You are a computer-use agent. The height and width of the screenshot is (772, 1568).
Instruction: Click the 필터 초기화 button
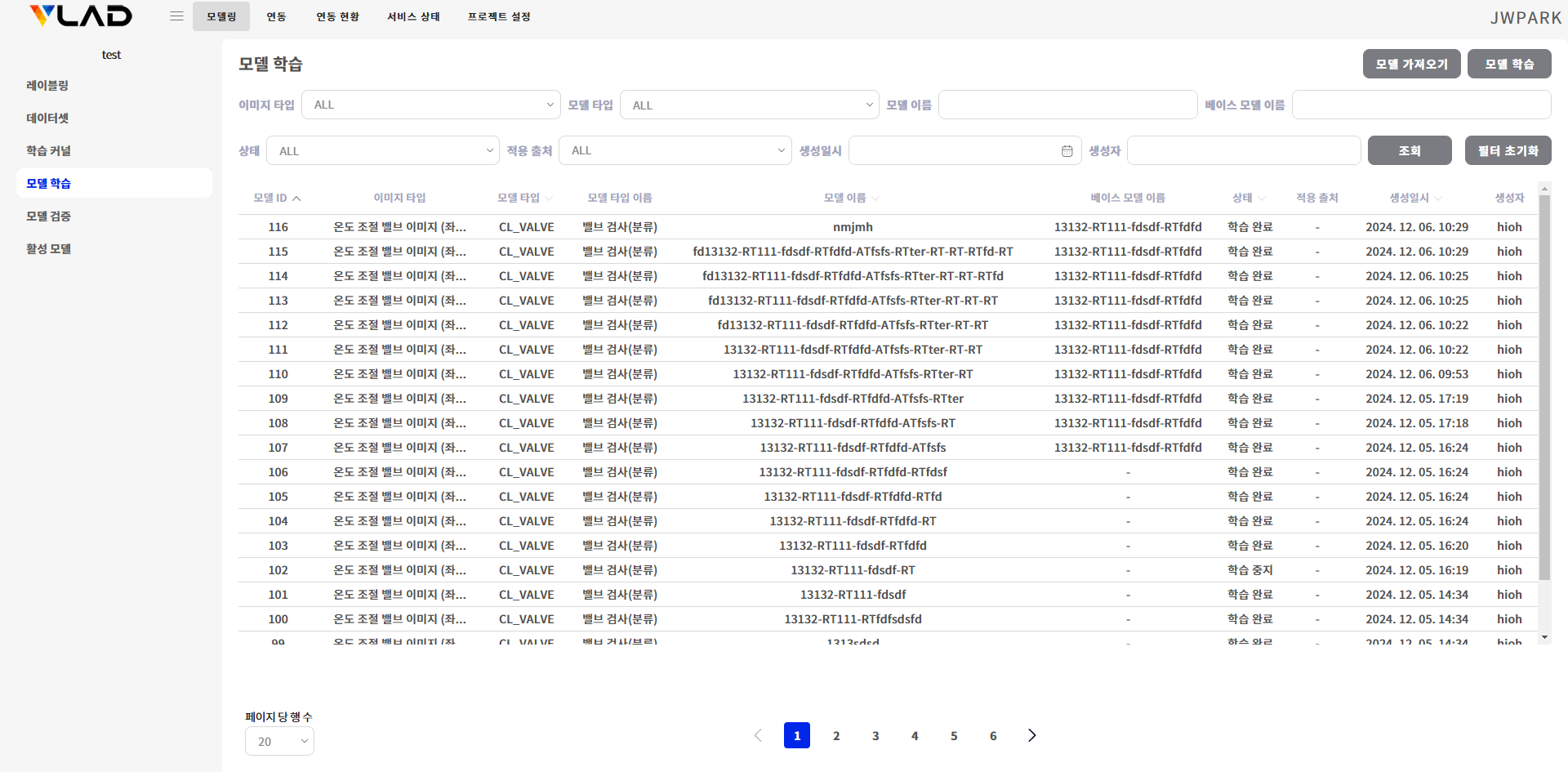(1508, 150)
